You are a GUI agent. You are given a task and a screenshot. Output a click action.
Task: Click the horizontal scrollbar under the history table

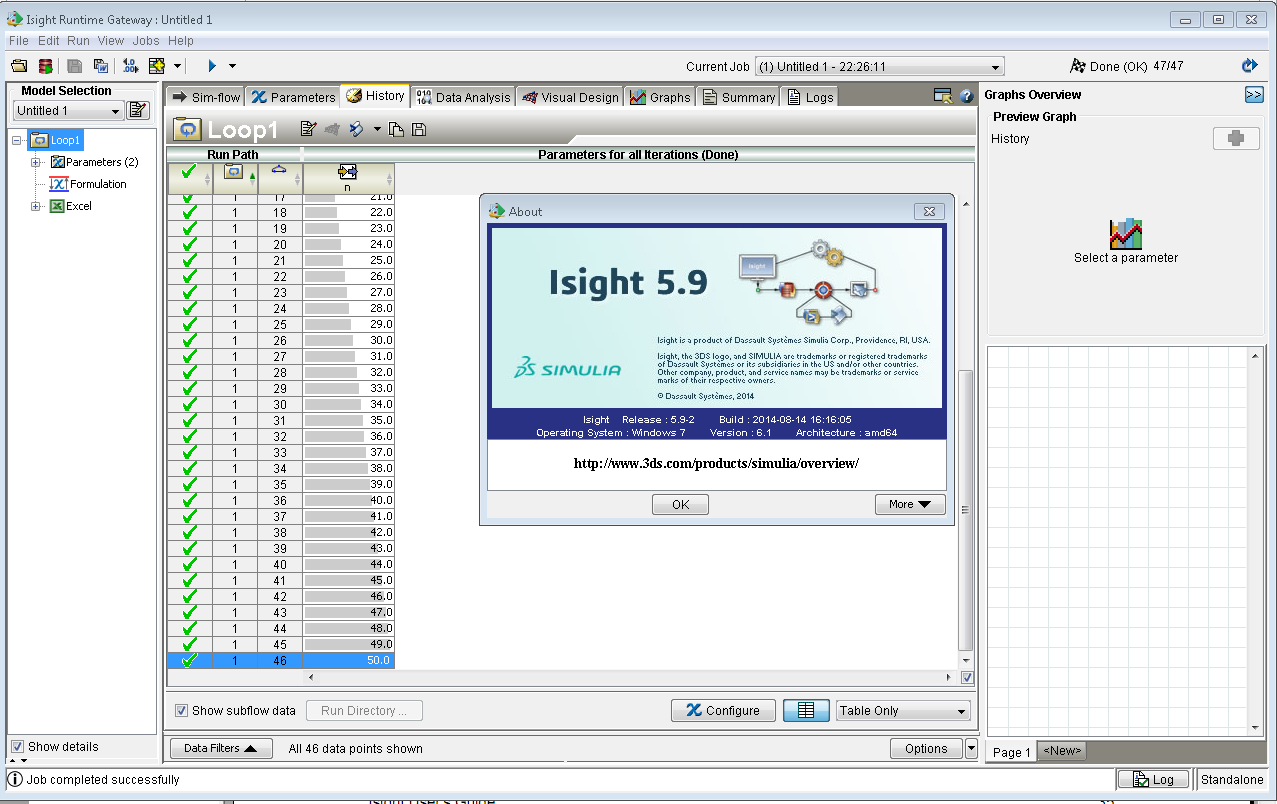(x=630, y=677)
